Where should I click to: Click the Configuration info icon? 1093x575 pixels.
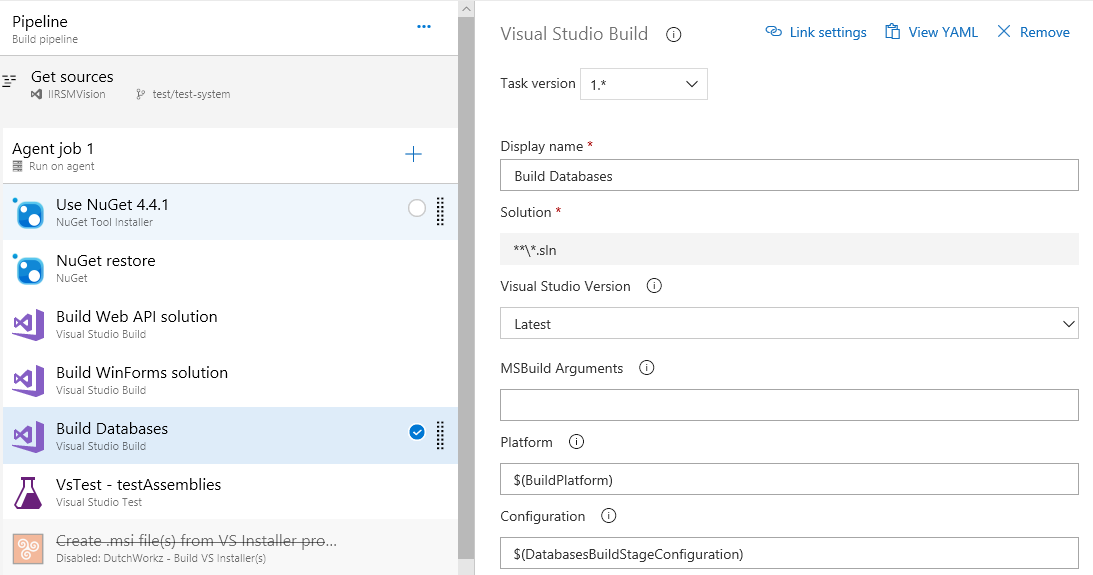point(609,516)
